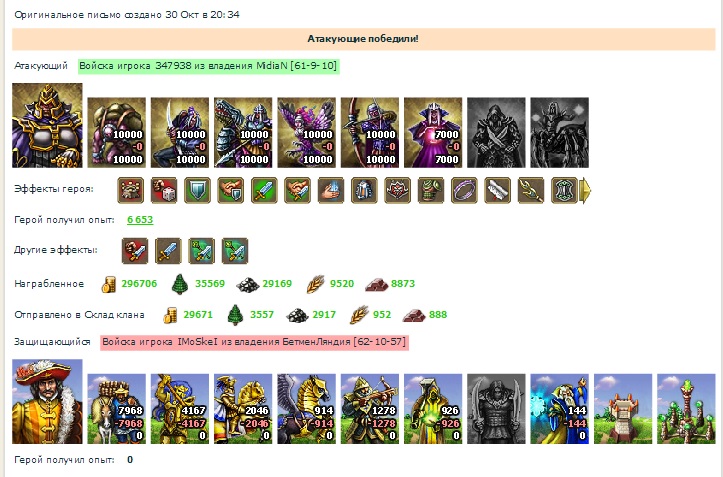723x477 pixels.
Task: Select the golden staff hero effect icon
Action: pyautogui.click(x=531, y=190)
